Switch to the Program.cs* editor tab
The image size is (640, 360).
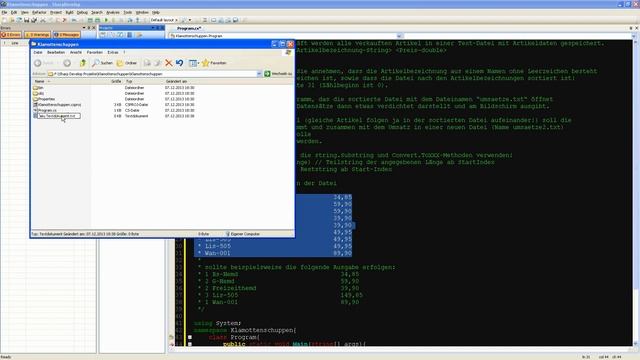[x=189, y=29]
